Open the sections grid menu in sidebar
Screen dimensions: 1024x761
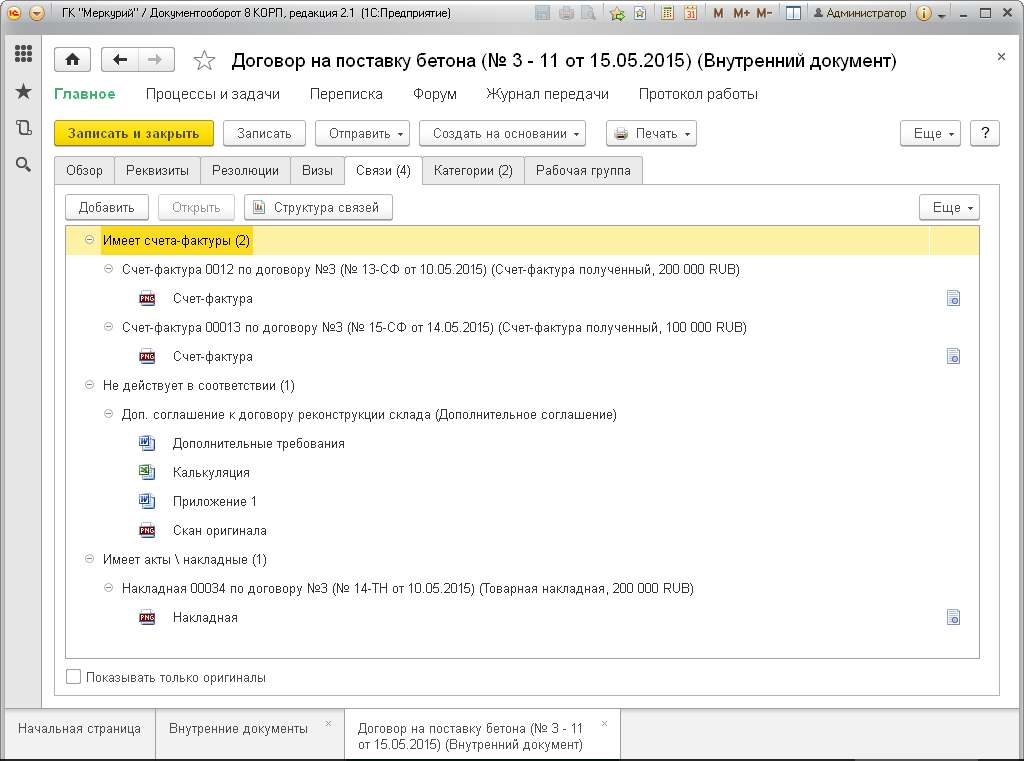[24, 54]
